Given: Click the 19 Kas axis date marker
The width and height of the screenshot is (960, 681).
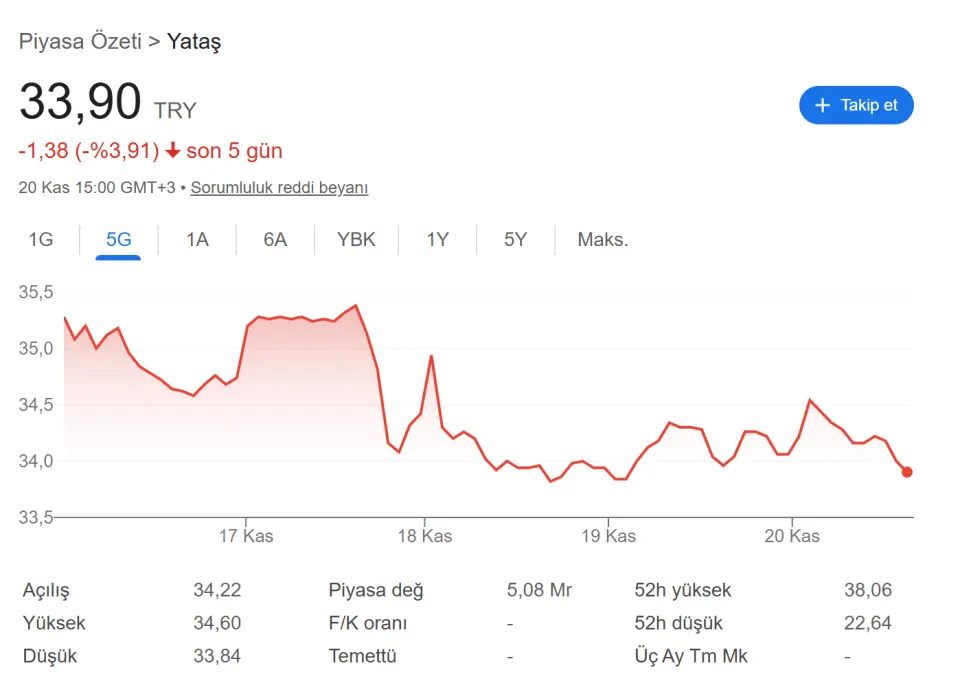Looking at the screenshot, I should click(608, 536).
